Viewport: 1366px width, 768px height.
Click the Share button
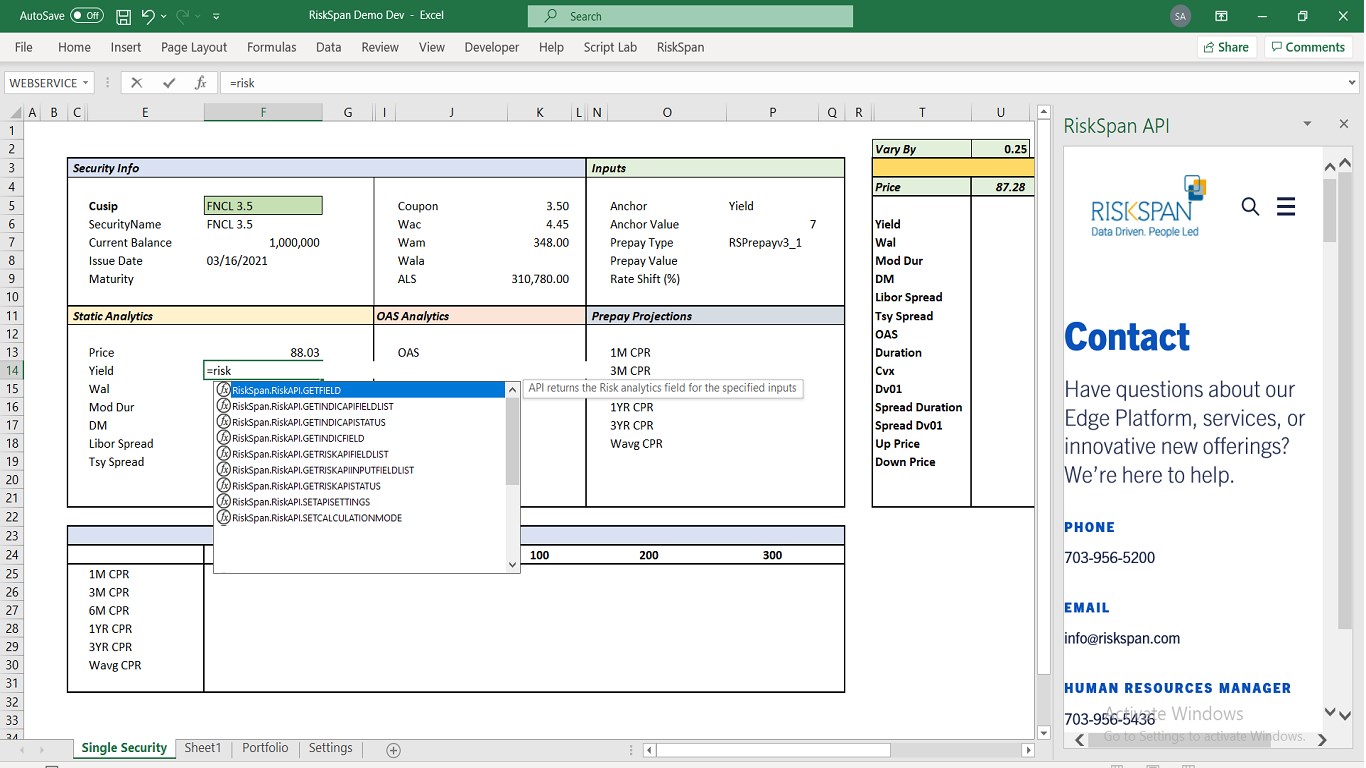tap(1225, 47)
